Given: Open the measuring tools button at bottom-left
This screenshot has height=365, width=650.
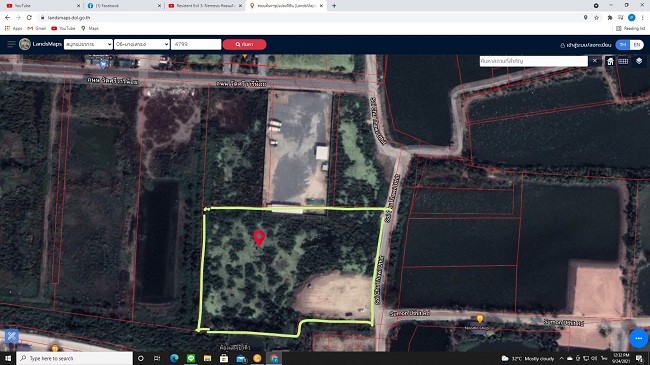Looking at the screenshot, I should pos(12,336).
